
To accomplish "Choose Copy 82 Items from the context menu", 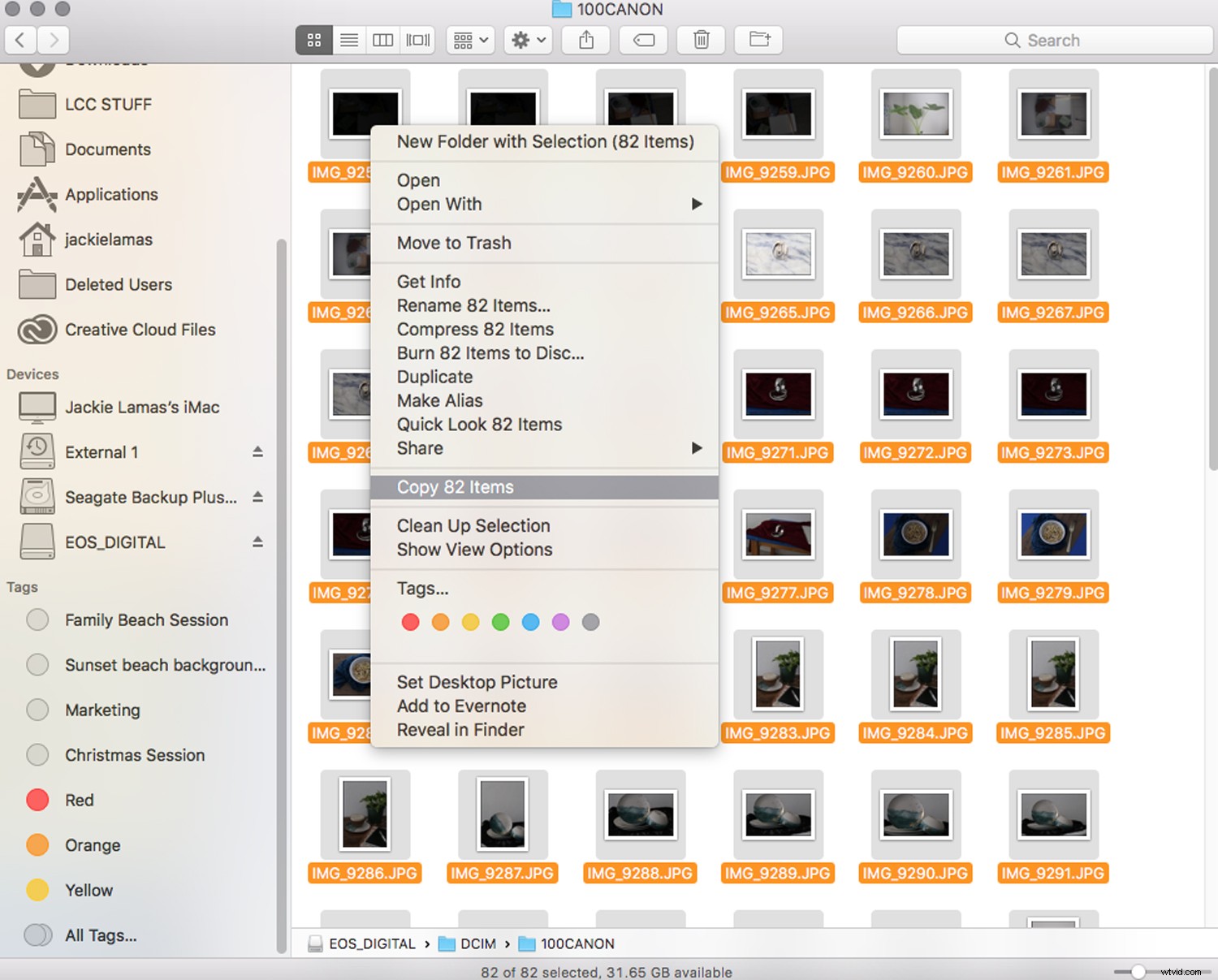I will tap(455, 487).
